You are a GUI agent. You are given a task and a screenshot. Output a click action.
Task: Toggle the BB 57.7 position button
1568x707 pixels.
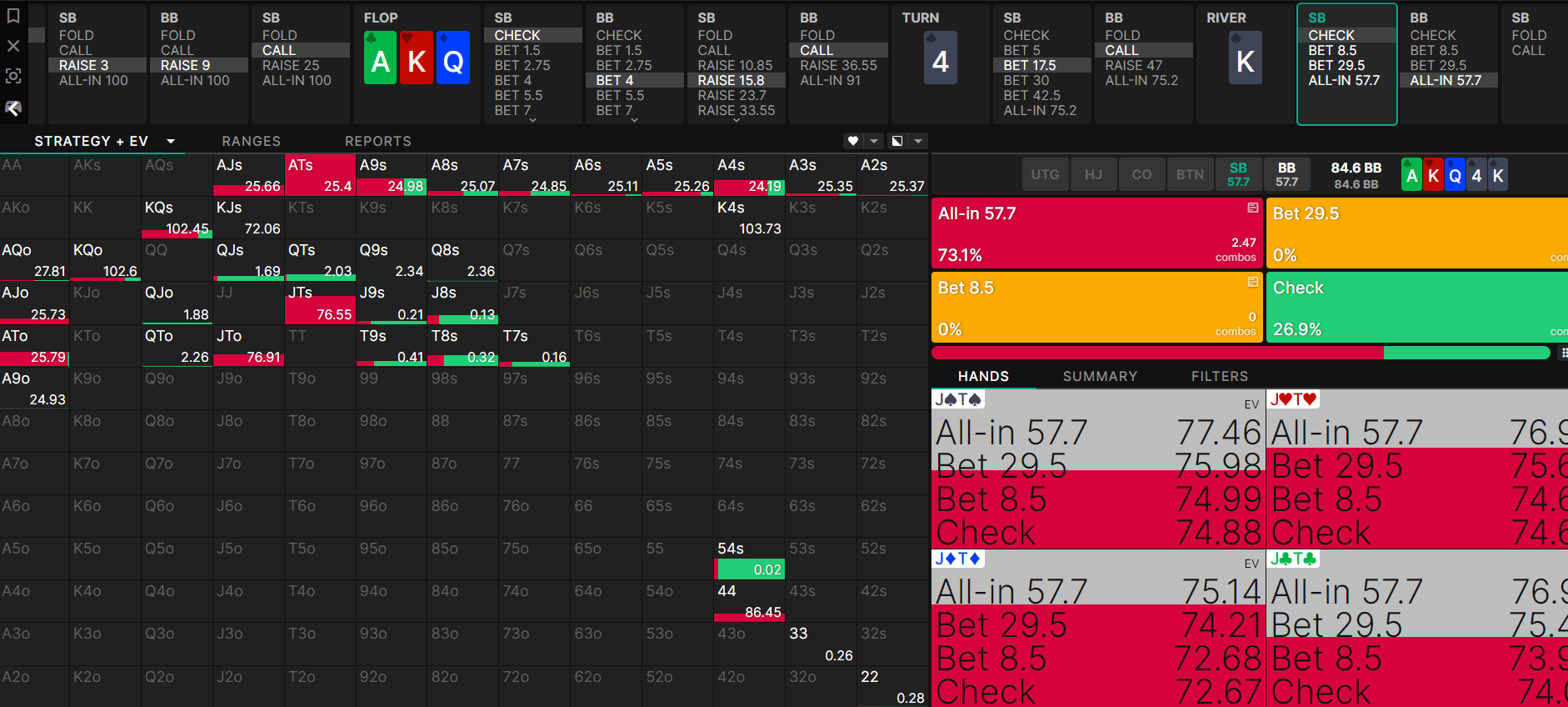(x=1286, y=174)
